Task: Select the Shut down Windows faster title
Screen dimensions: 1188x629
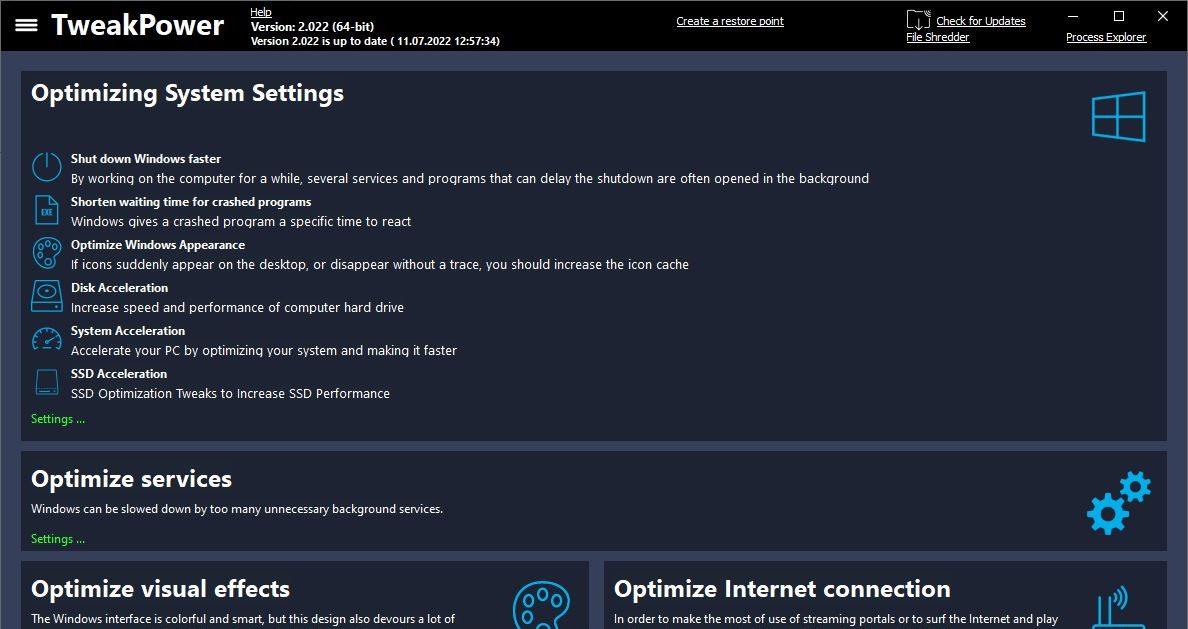Action: (x=145, y=159)
